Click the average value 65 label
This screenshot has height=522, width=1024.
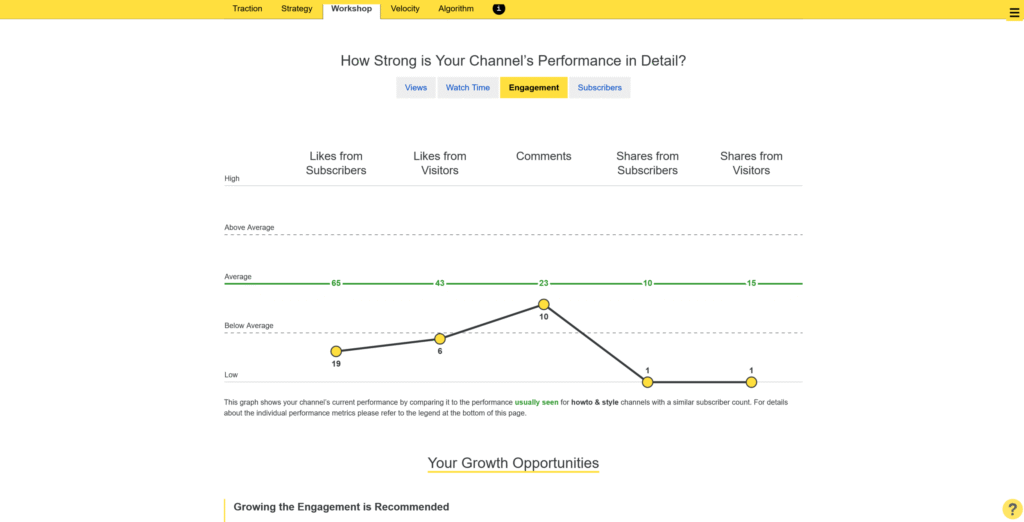(x=336, y=284)
